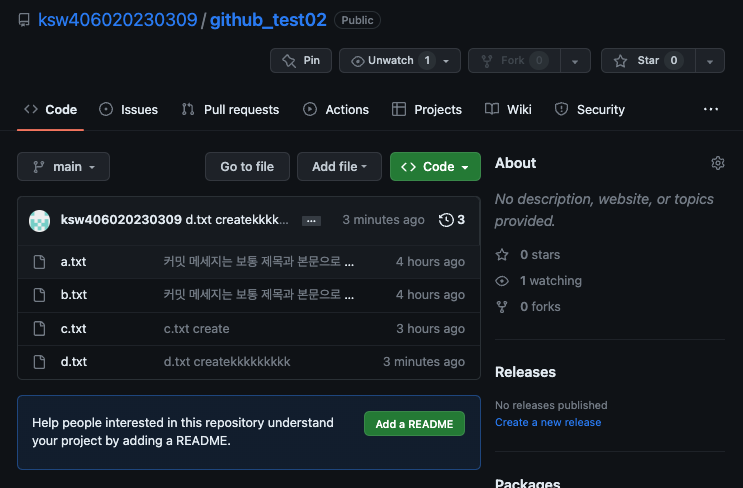Open latest commit message d.txt createkkkk...

coord(236,220)
